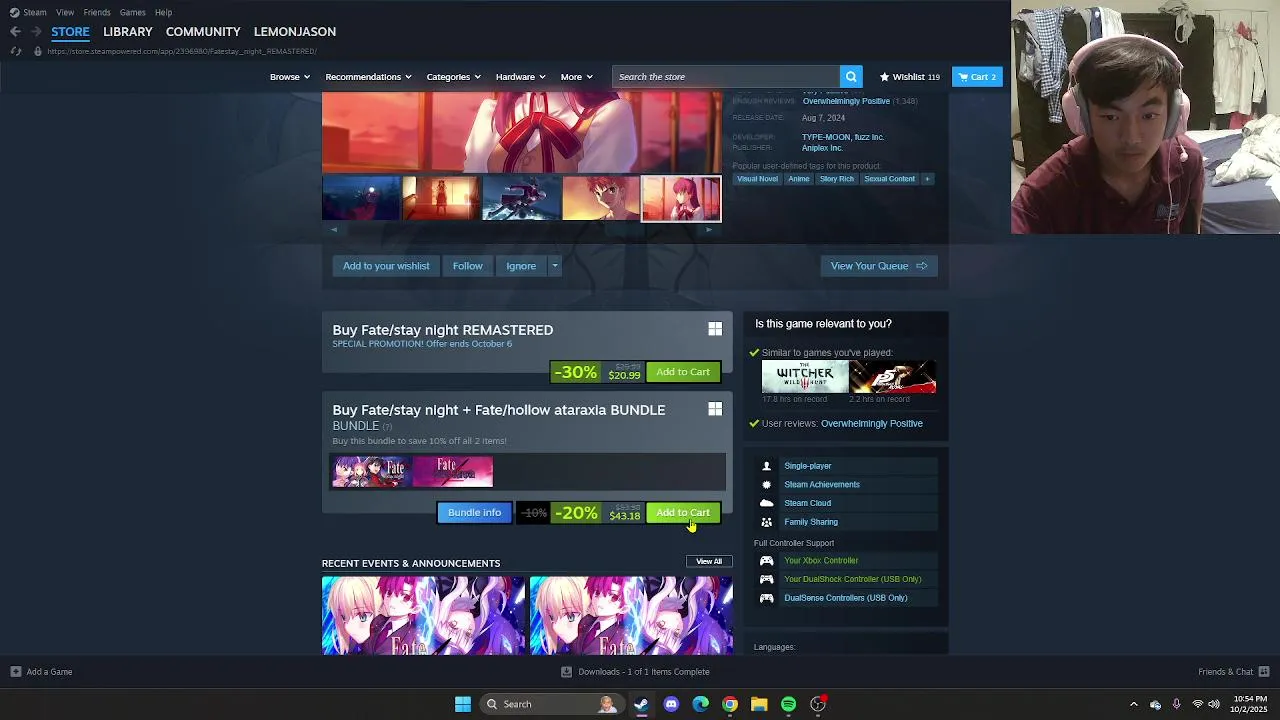Click Downloads 1 of 1 Items Complete

click(635, 672)
